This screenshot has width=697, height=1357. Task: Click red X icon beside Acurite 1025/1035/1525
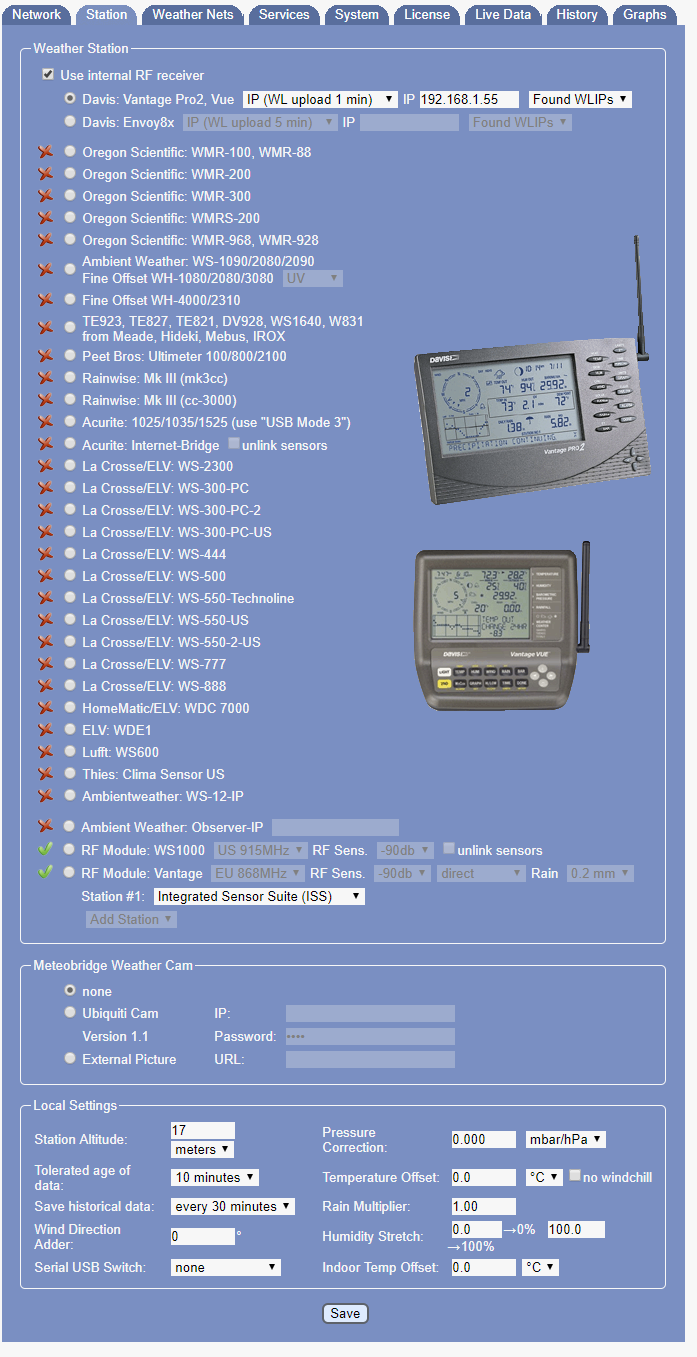45,422
